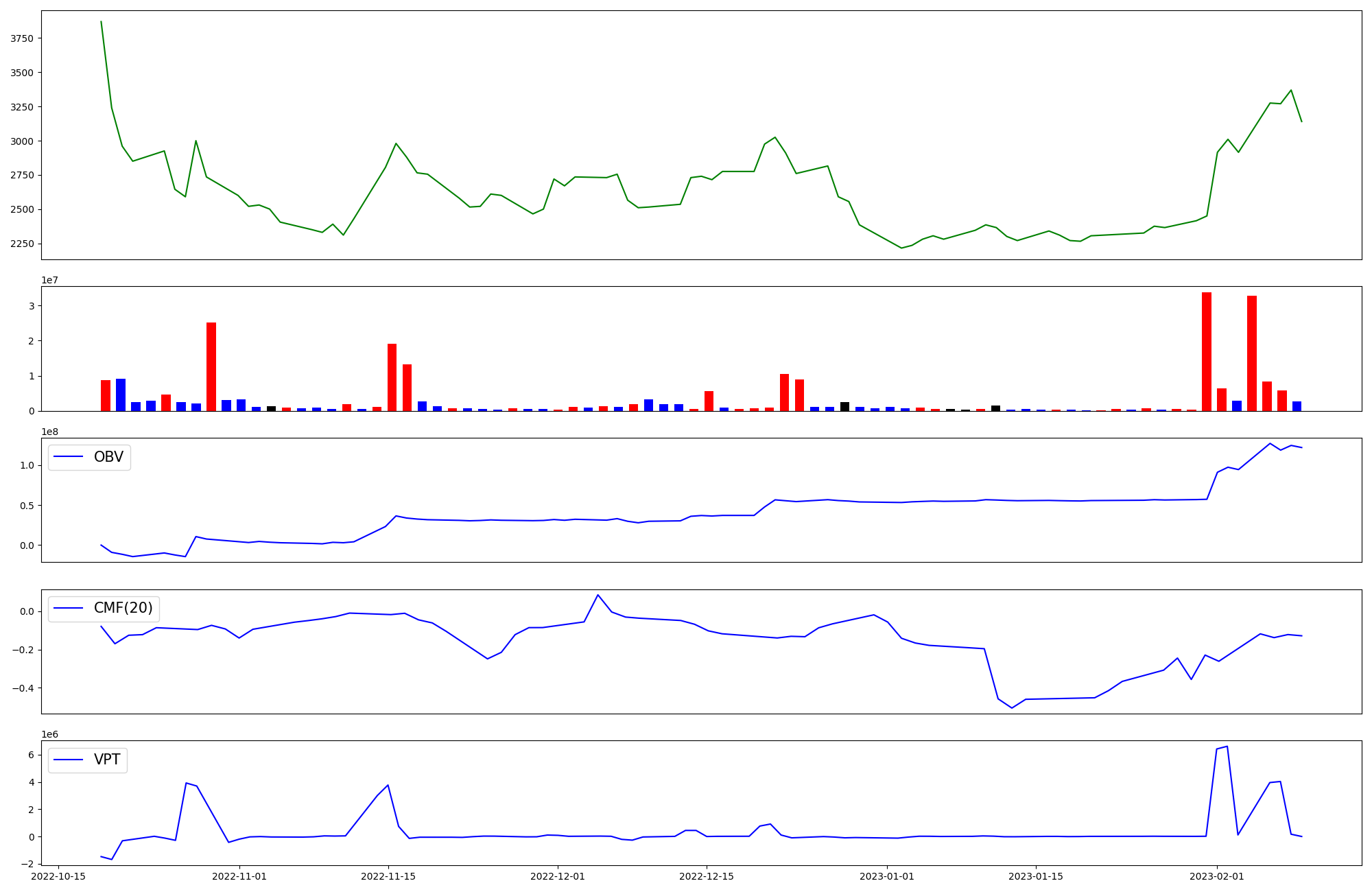Click the 1e7 volume scale label

(x=49, y=280)
